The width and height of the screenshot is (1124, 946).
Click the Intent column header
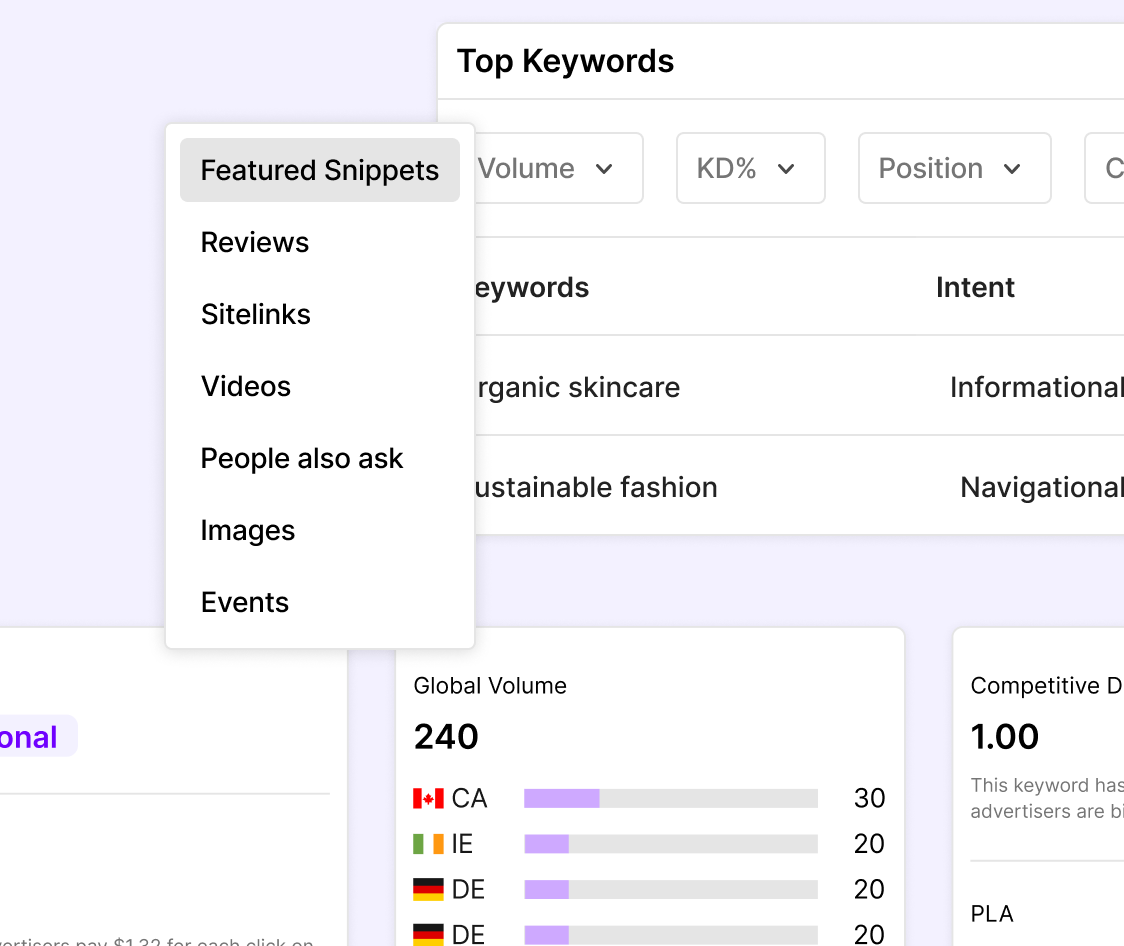click(x=975, y=287)
